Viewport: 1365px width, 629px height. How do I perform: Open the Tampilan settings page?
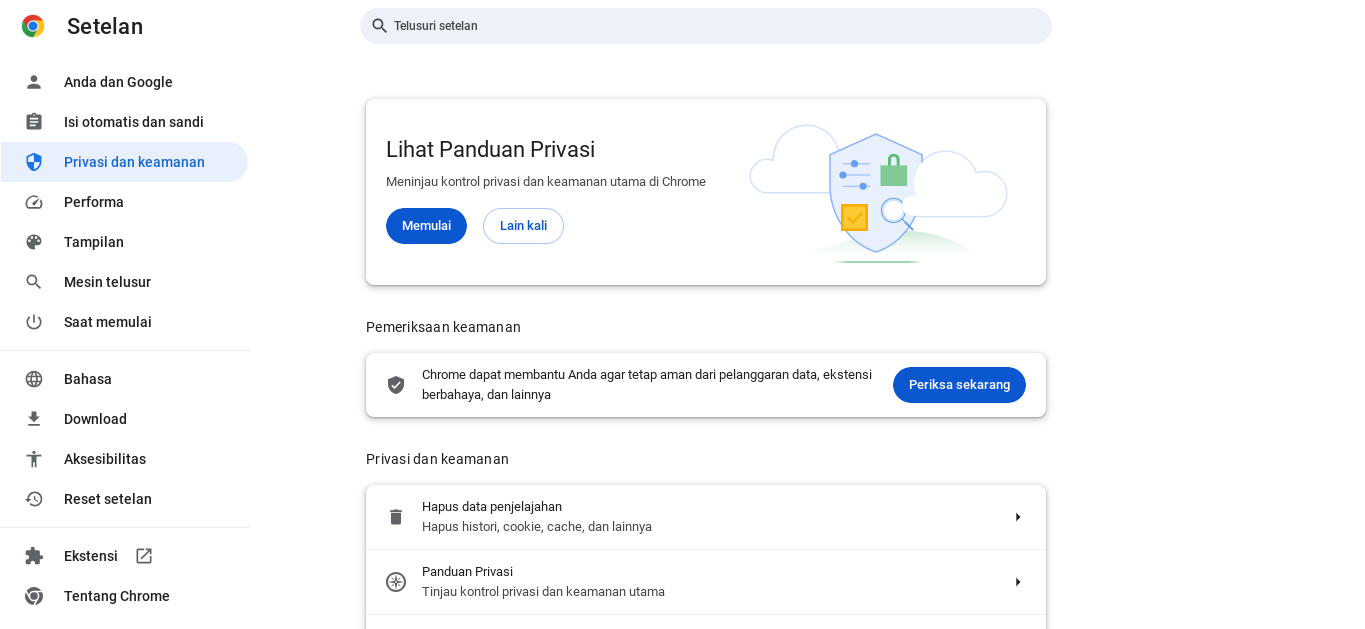pos(124,242)
